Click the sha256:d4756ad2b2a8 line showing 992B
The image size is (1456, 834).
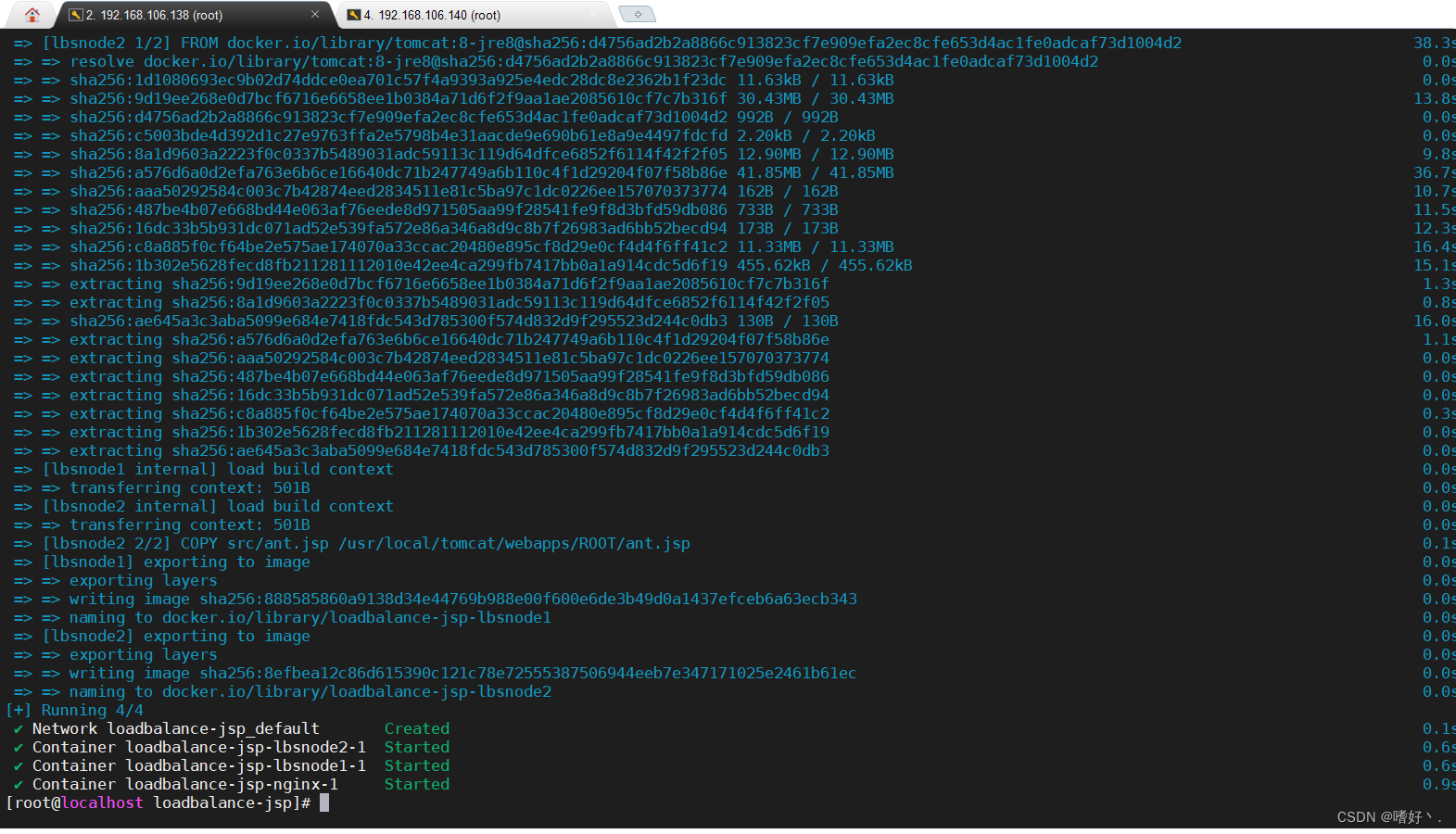426,117
